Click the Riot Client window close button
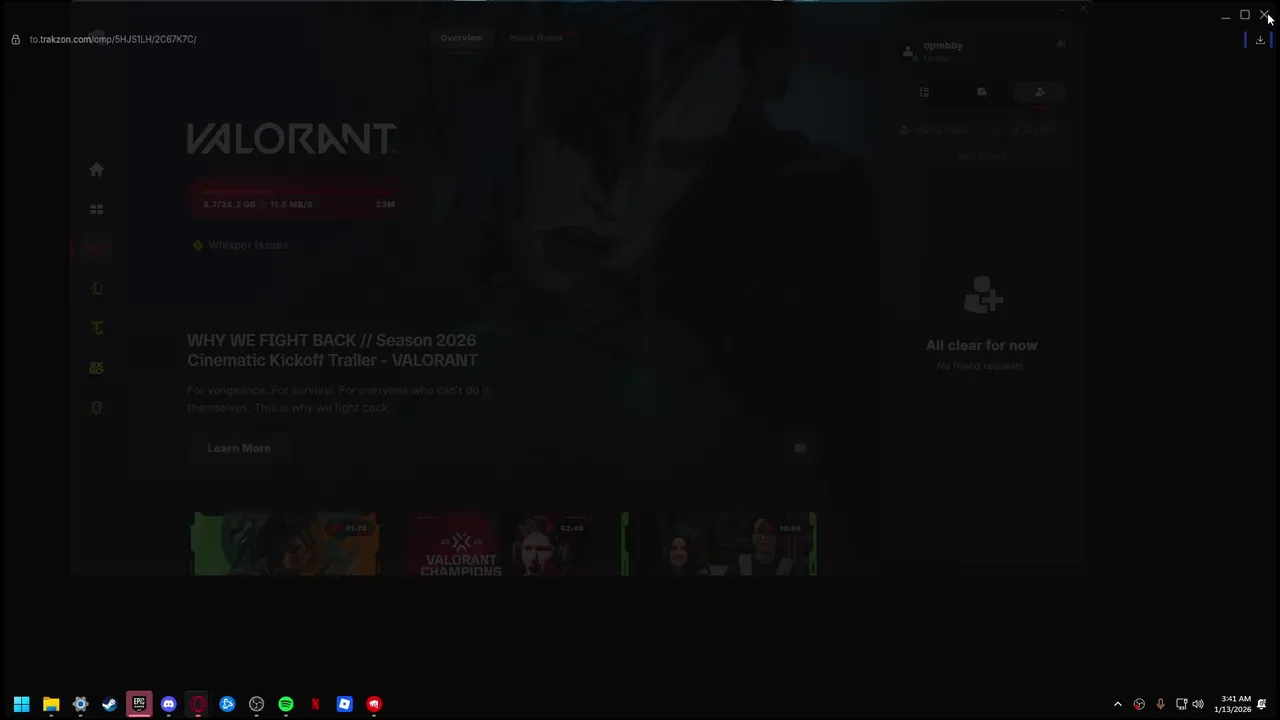This screenshot has width=1280, height=720. click(x=1083, y=9)
